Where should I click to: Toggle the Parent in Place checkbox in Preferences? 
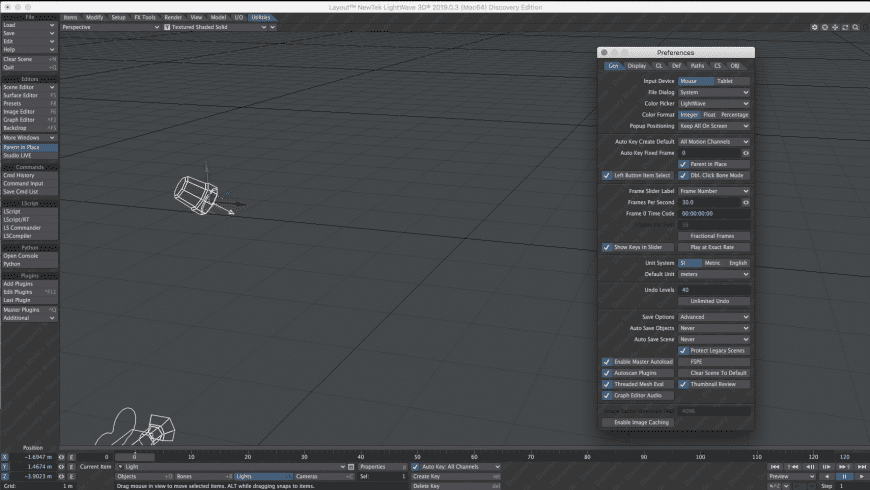684,164
